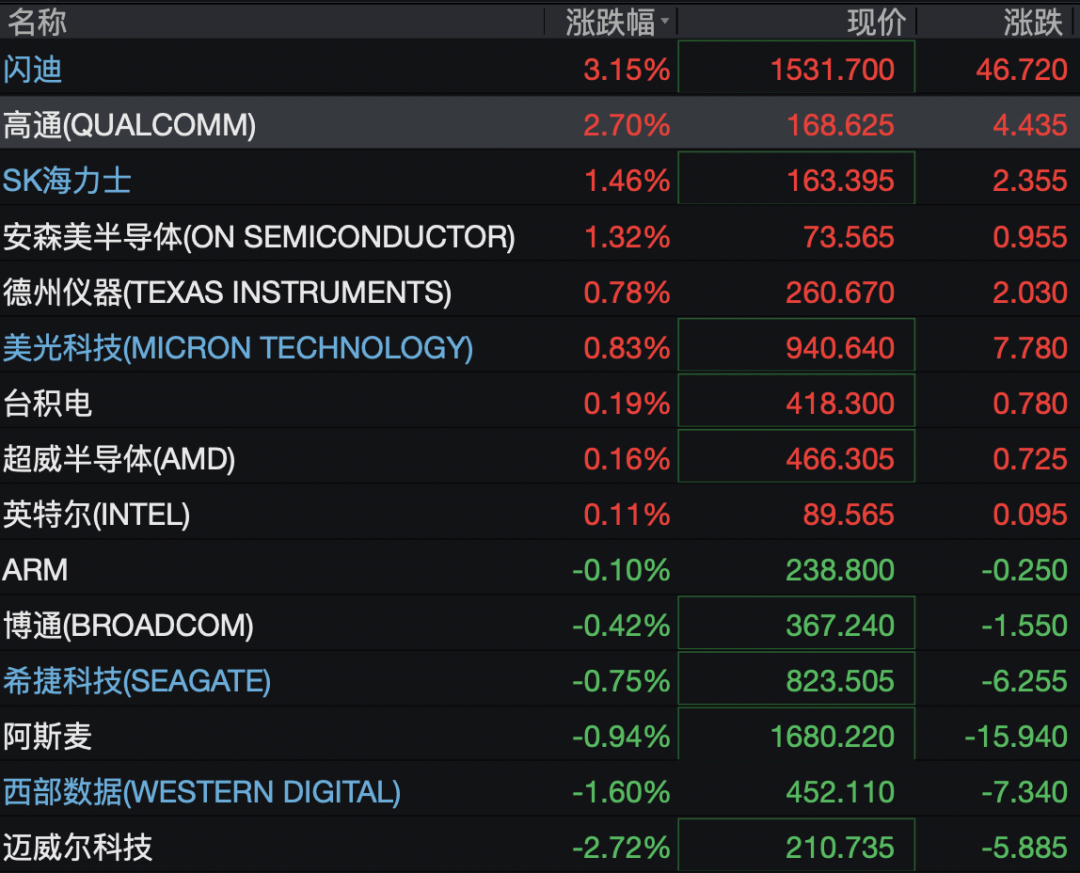Click Qualcomm price 168.625
Screen dimensions: 1080x873
pos(840,125)
